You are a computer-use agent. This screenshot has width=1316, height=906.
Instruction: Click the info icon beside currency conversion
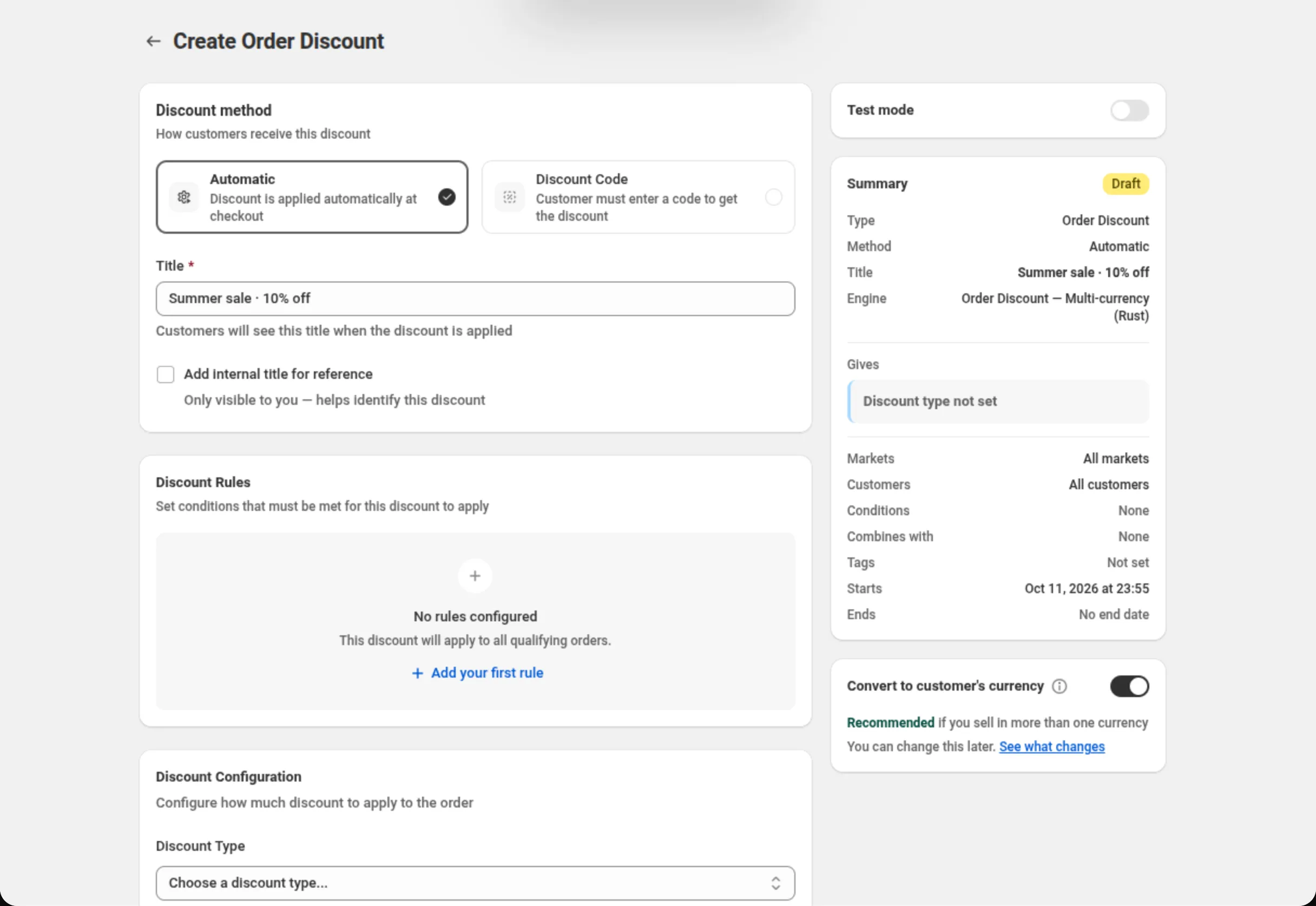[1059, 686]
